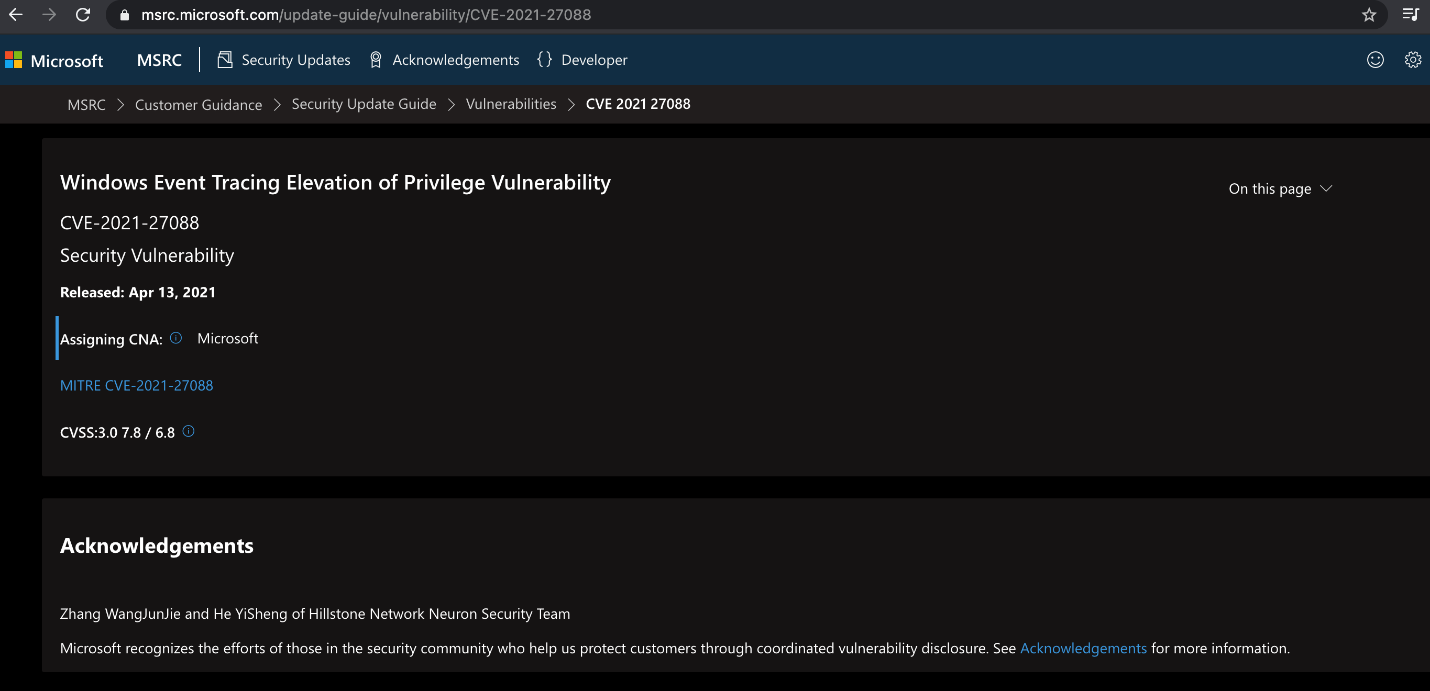Click the lock icon in address bar

click(x=125, y=15)
